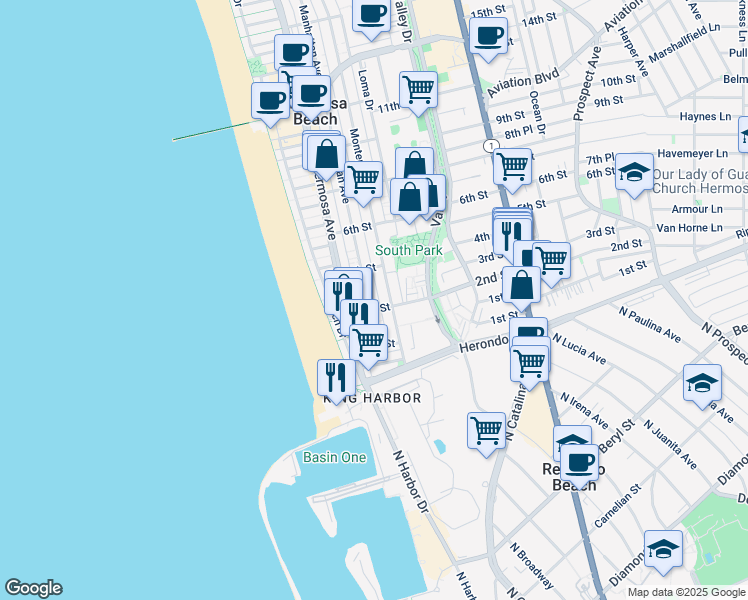Select the Map data ©2025 Google attribution
This screenshot has width=748, height=600.
point(686,593)
